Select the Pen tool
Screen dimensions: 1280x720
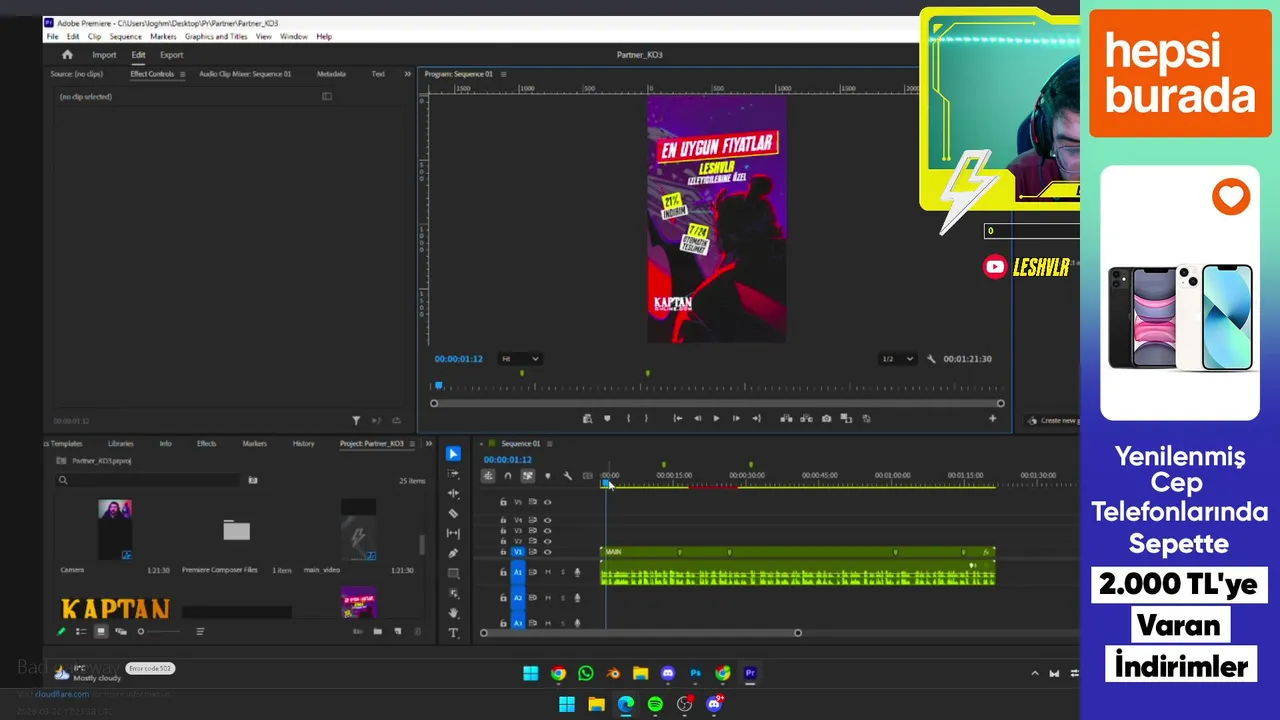click(453, 553)
